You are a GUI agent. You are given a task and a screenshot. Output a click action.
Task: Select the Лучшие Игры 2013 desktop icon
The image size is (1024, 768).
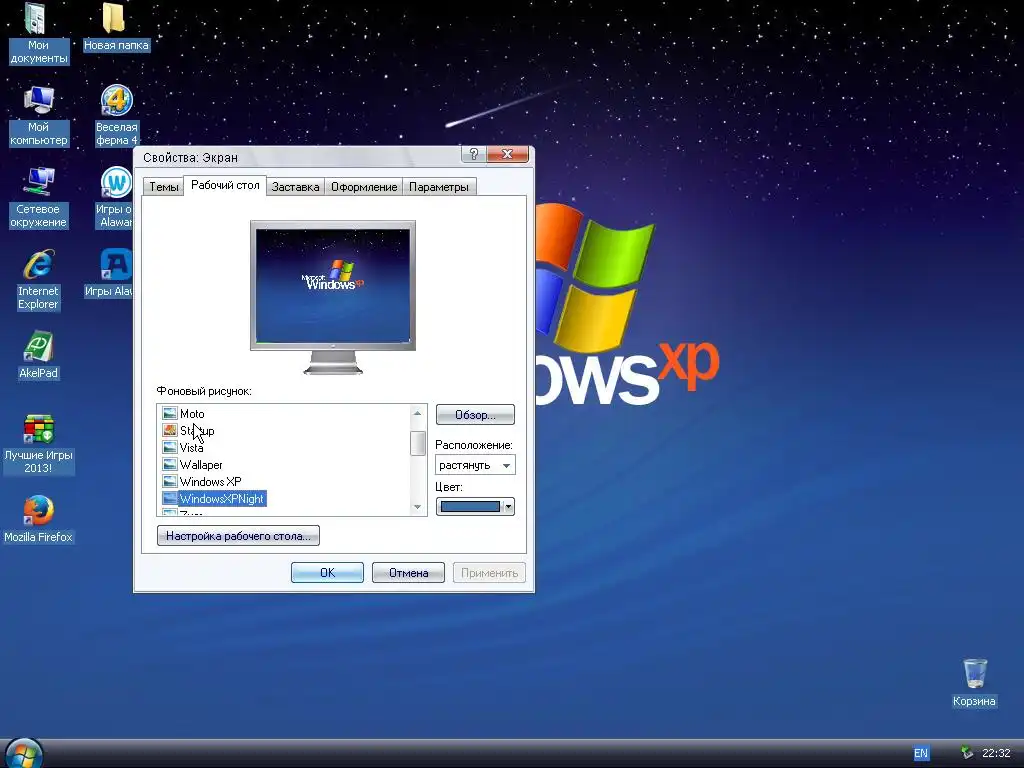pyautogui.click(x=38, y=444)
